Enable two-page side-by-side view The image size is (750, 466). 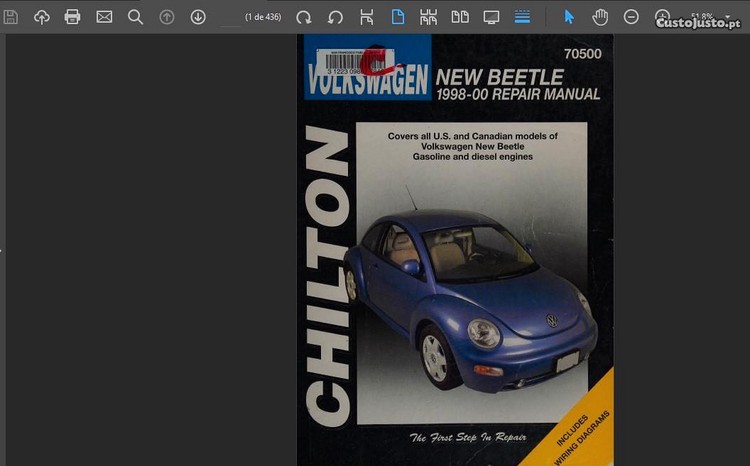(x=460, y=17)
